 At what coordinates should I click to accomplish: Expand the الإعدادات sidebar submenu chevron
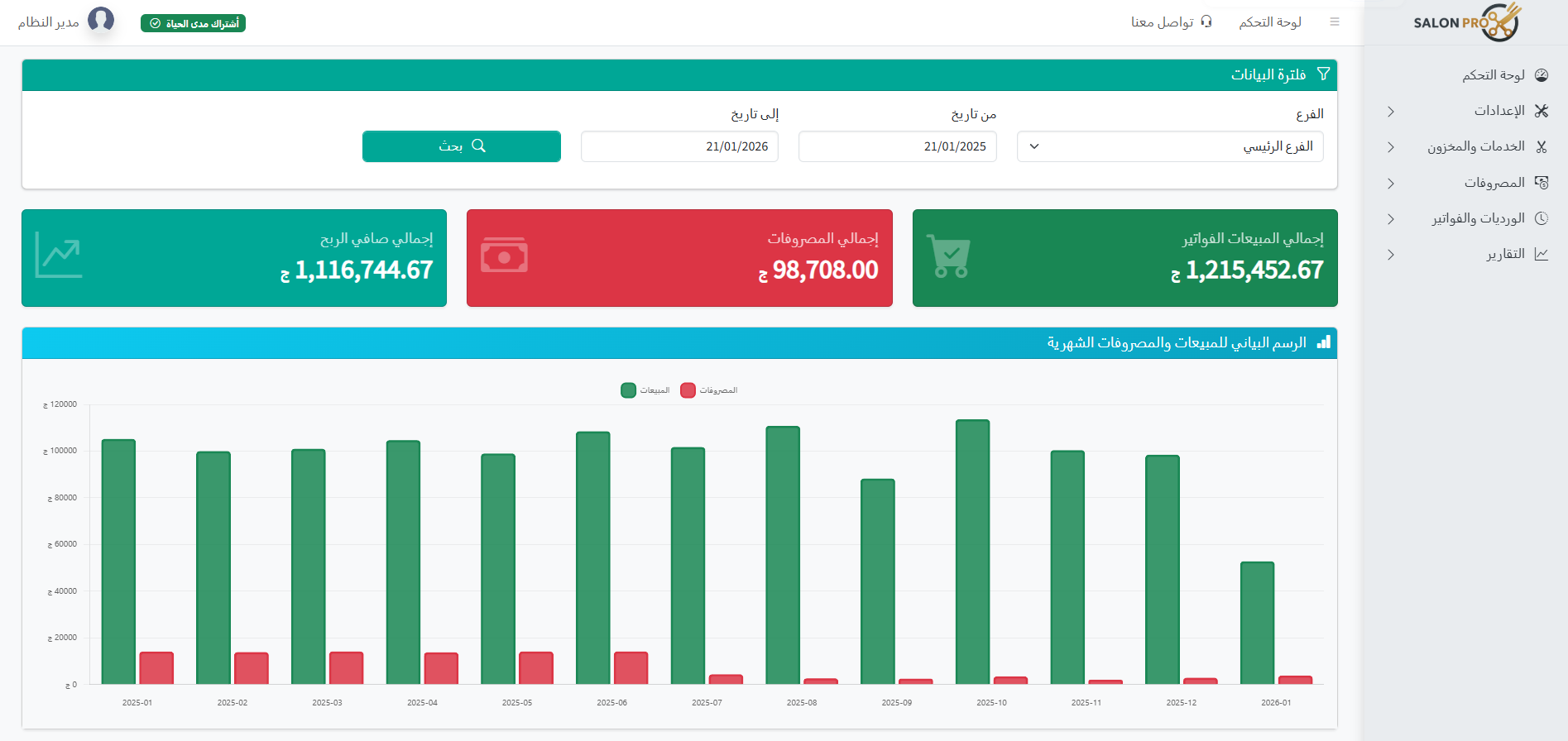[x=1391, y=112]
